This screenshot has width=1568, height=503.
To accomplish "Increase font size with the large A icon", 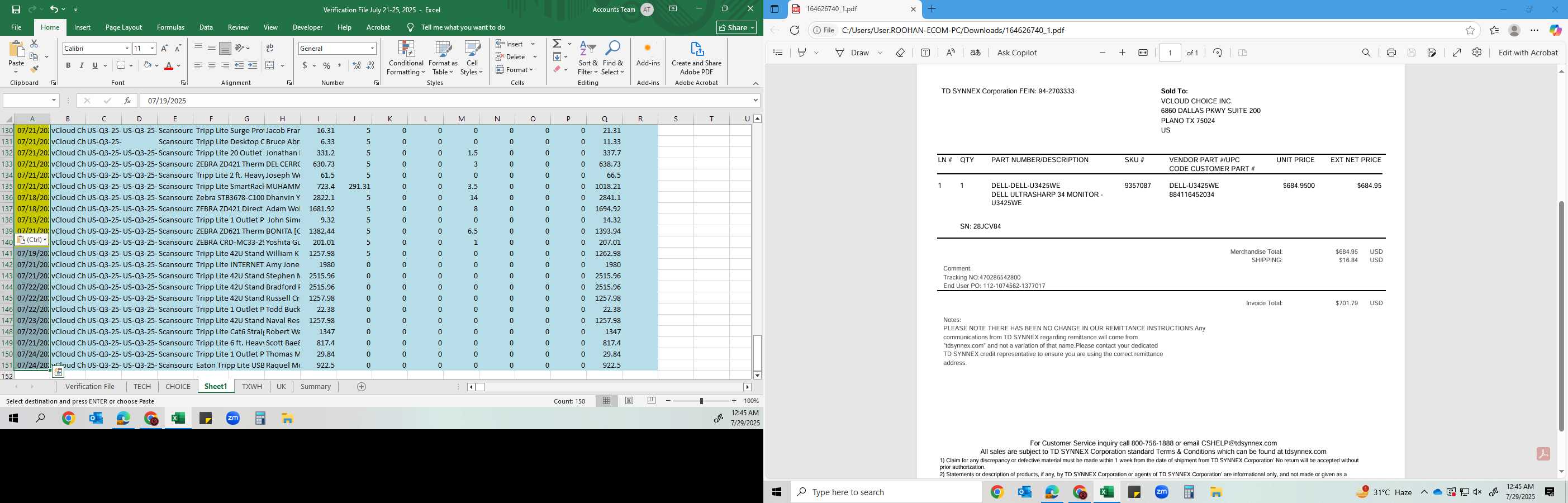I will pos(164,48).
